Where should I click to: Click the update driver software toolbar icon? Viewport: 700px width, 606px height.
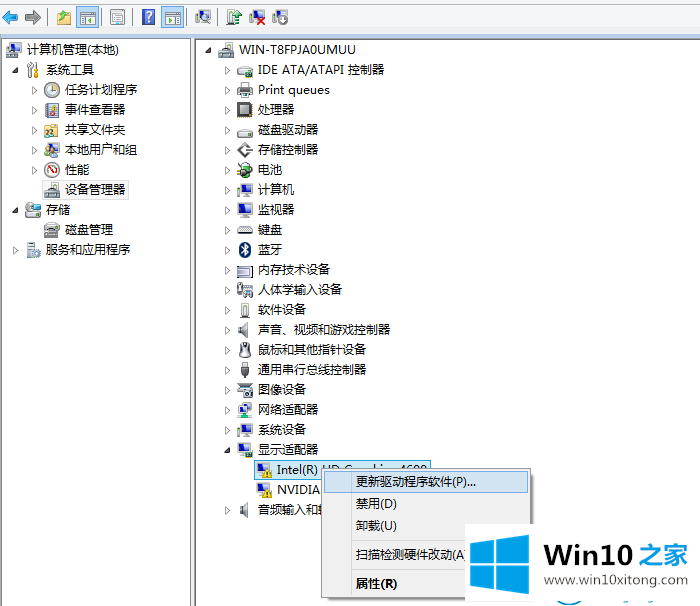(x=233, y=18)
